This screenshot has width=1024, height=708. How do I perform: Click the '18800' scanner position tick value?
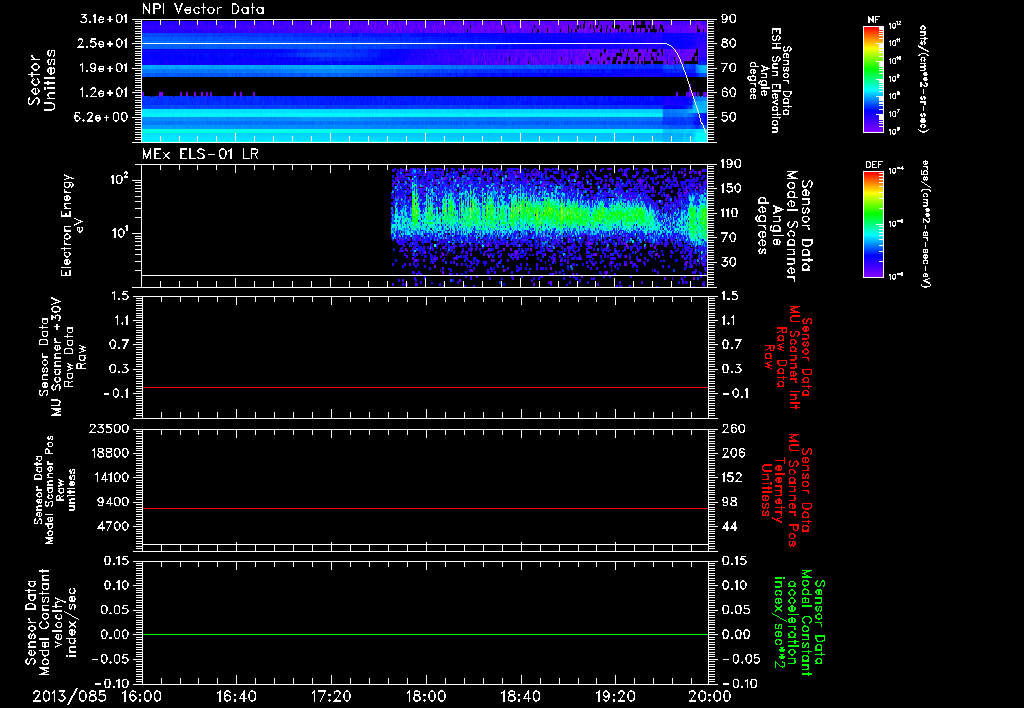[x=108, y=453]
